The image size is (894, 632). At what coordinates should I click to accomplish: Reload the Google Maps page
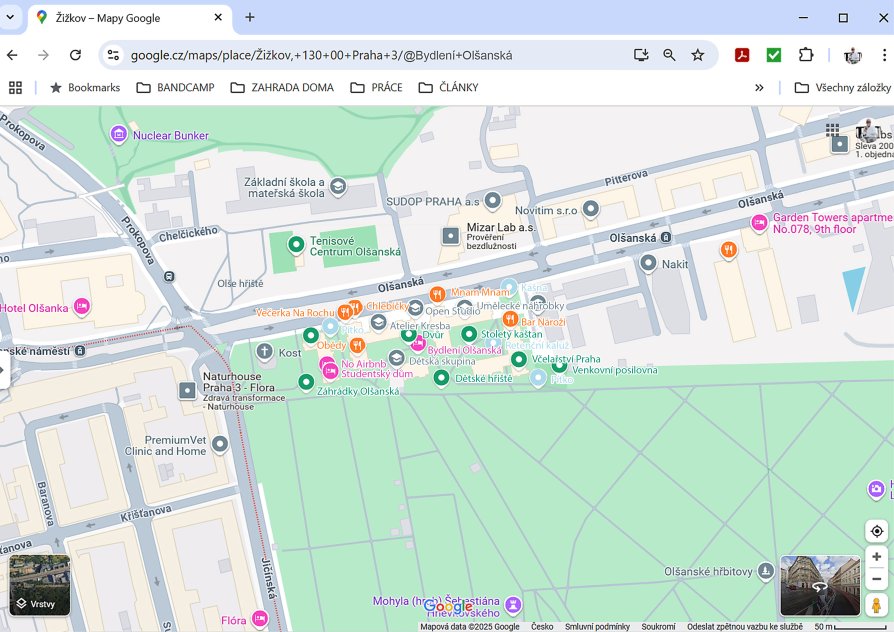(75, 55)
